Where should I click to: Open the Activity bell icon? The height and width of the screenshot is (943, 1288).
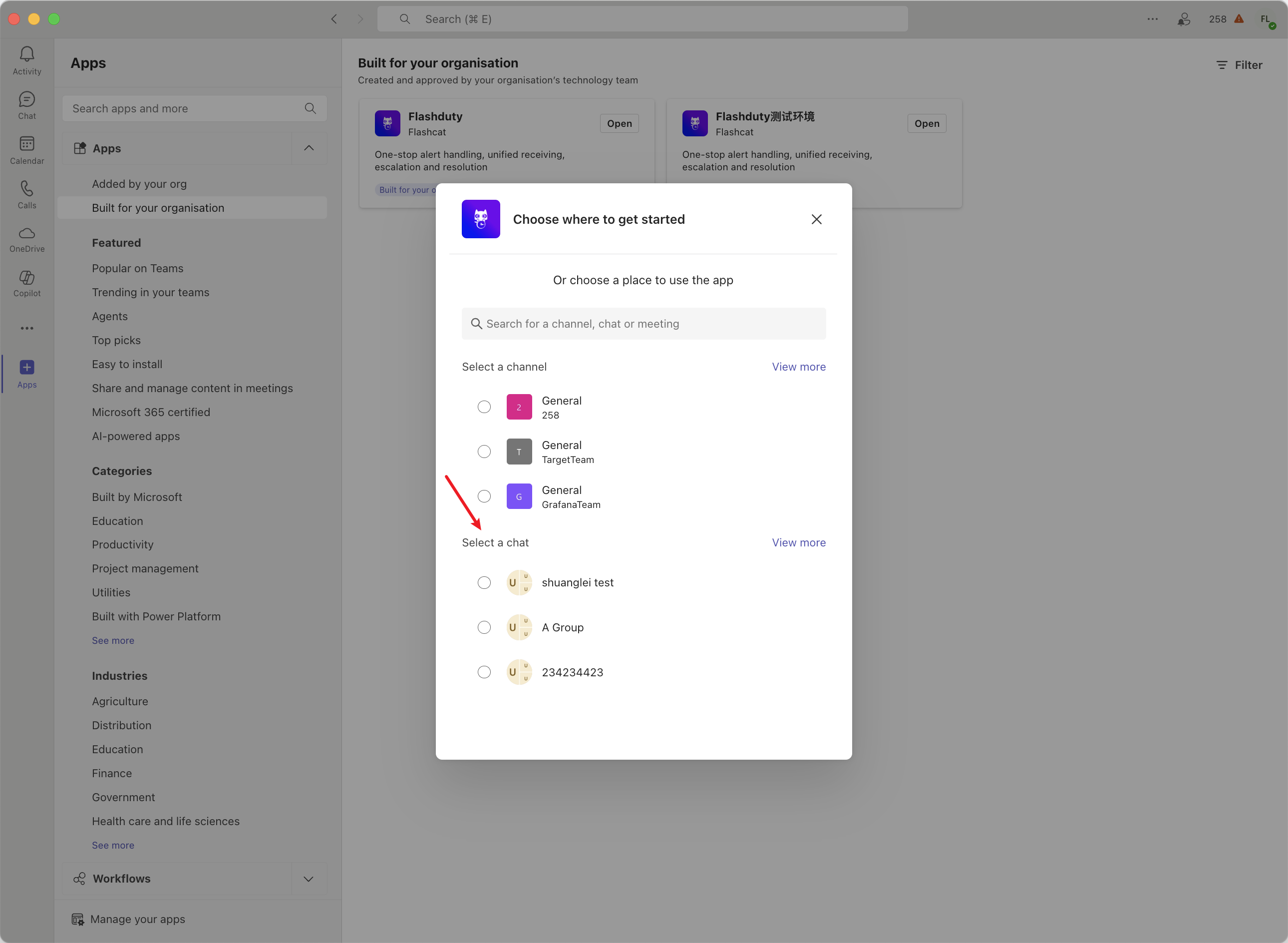[x=27, y=54]
